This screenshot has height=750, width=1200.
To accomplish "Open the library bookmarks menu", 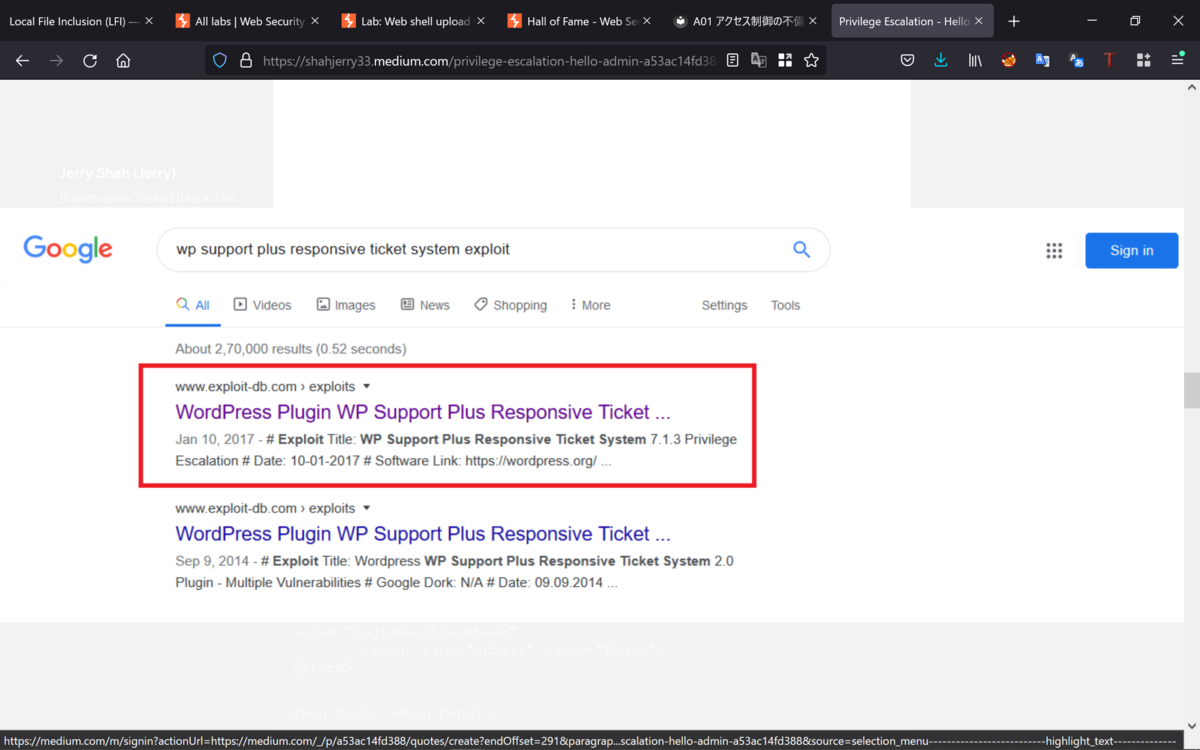I will click(x=975, y=61).
